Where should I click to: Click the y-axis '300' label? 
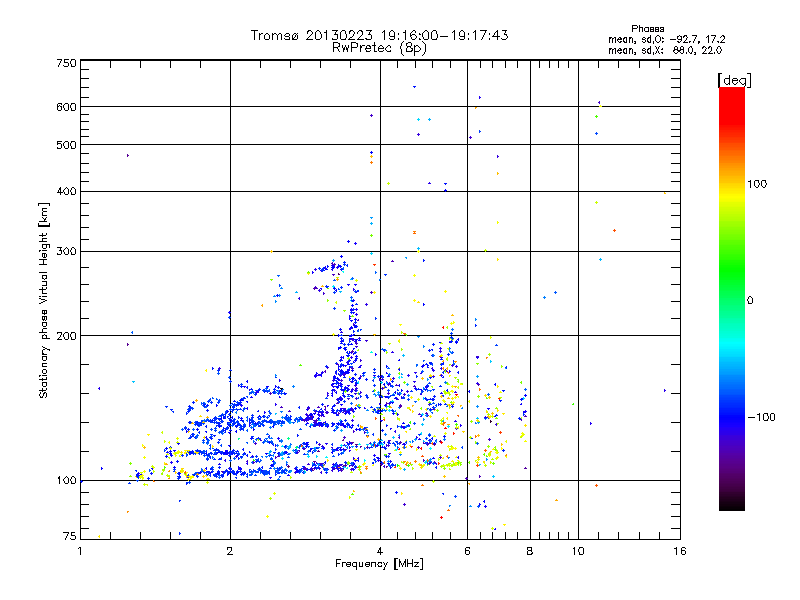tap(67, 252)
